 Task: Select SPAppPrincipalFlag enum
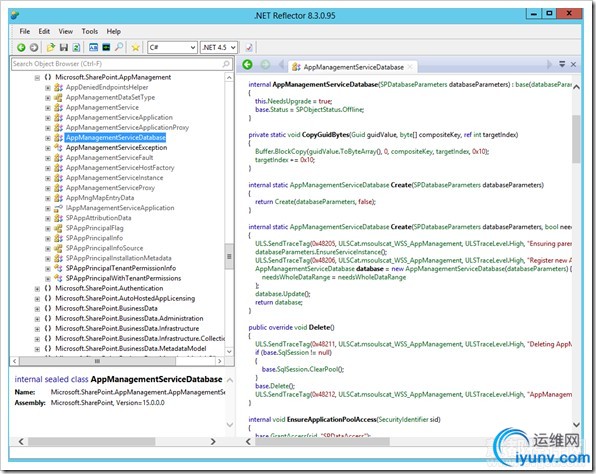(x=94, y=228)
